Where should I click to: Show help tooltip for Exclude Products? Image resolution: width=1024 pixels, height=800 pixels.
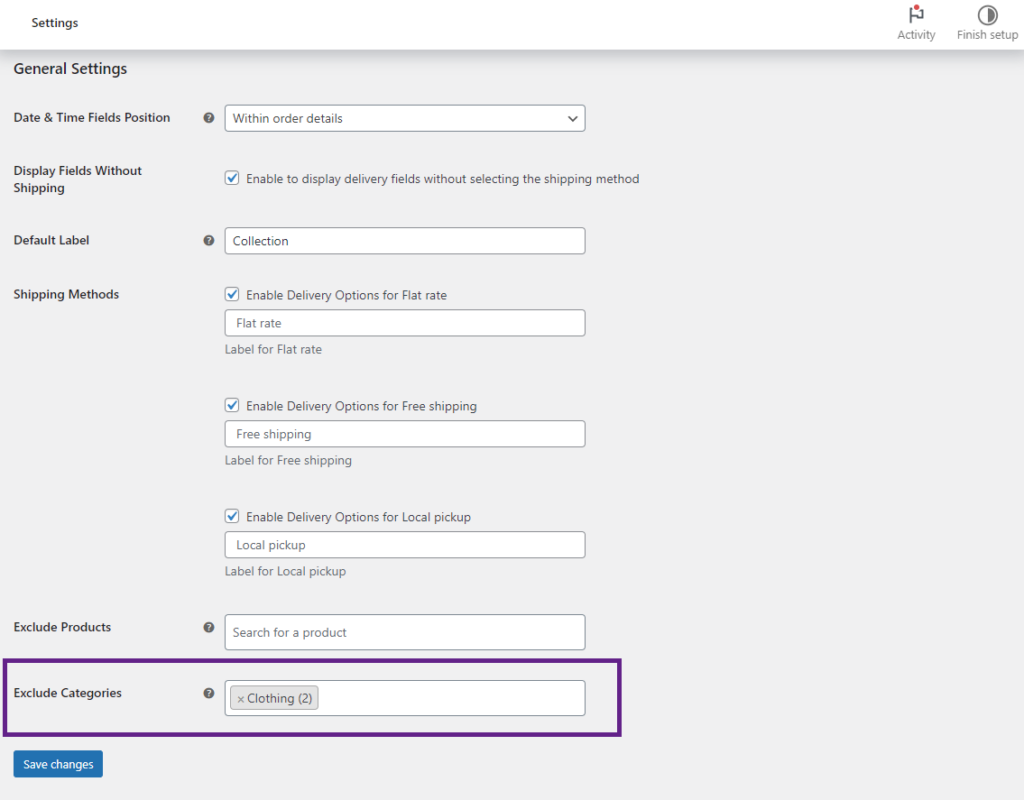coord(209,627)
